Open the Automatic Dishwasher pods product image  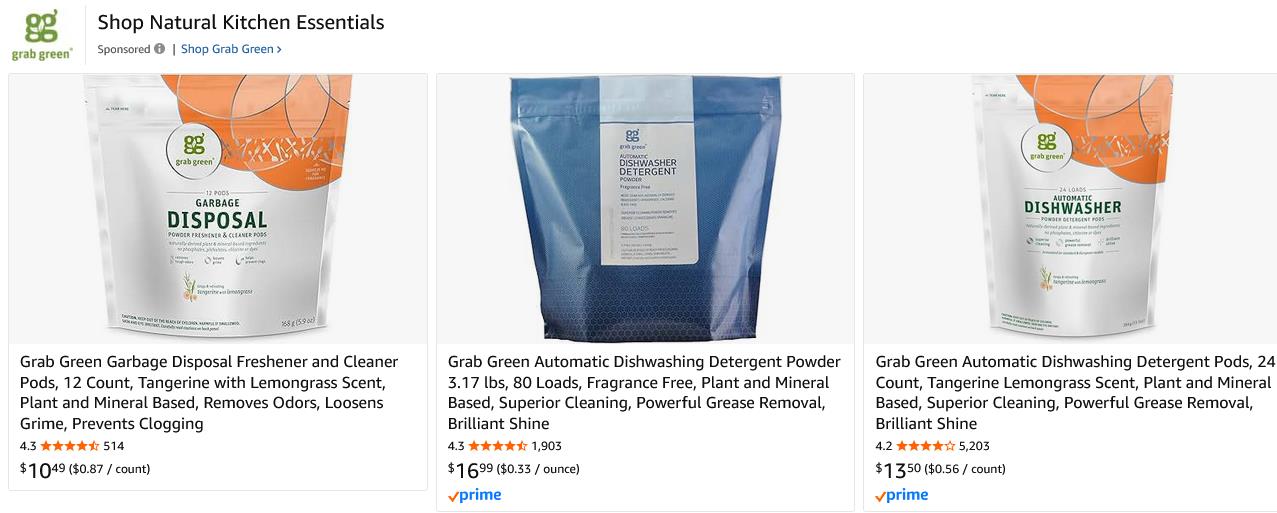1070,209
